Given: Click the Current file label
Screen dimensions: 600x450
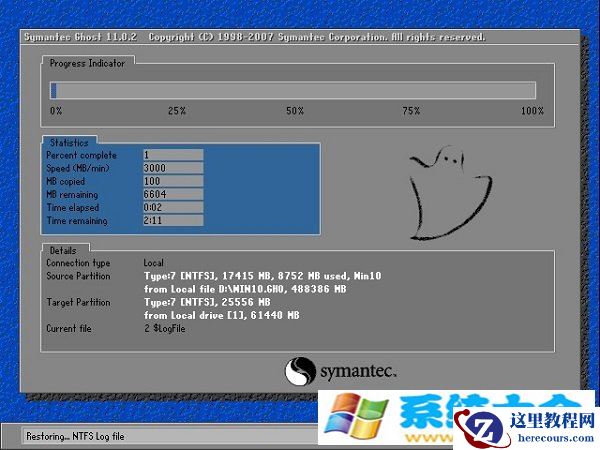Looking at the screenshot, I should 69,328.
